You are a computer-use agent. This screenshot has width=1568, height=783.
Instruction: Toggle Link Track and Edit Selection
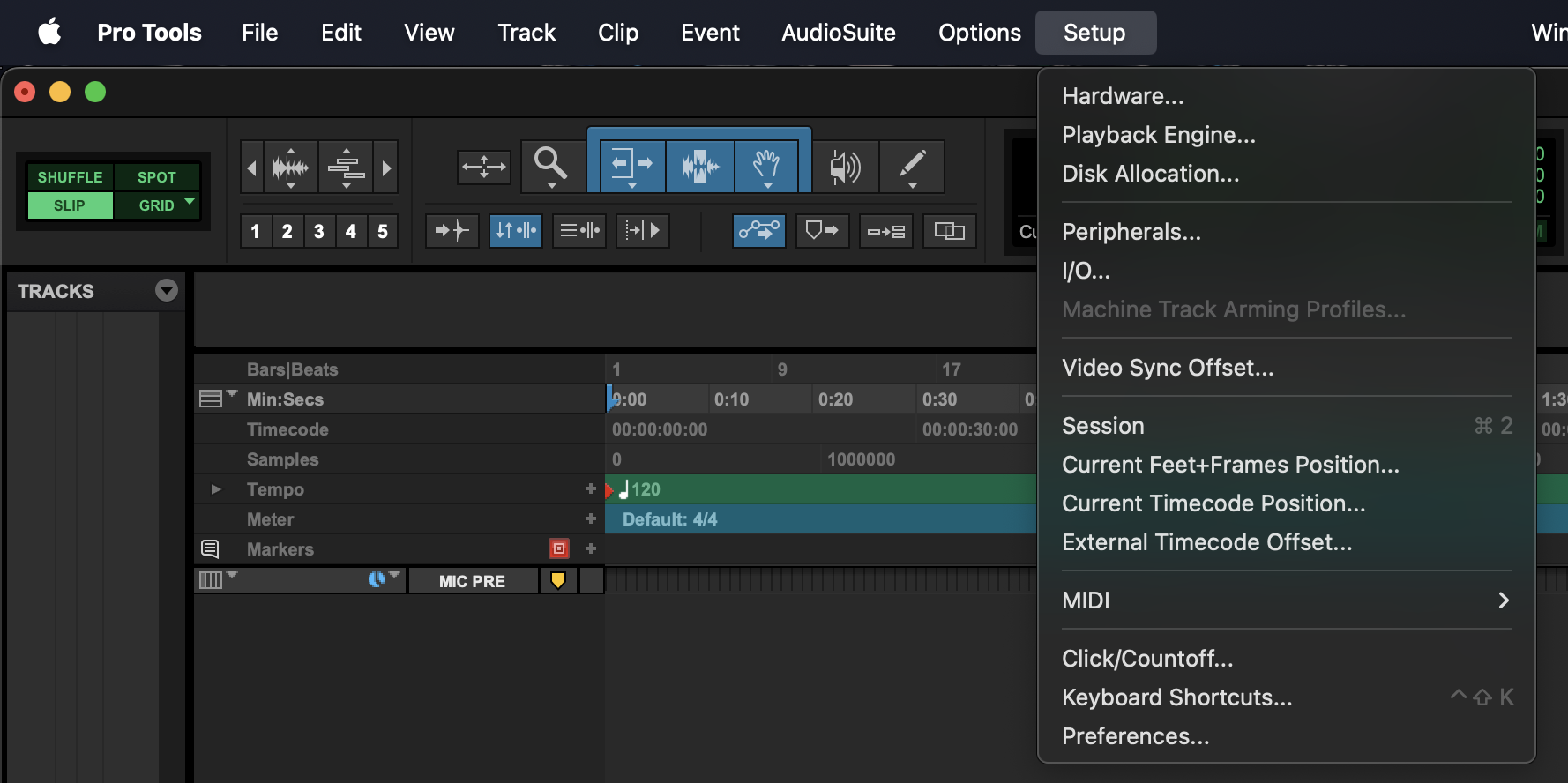pyautogui.click(x=579, y=231)
